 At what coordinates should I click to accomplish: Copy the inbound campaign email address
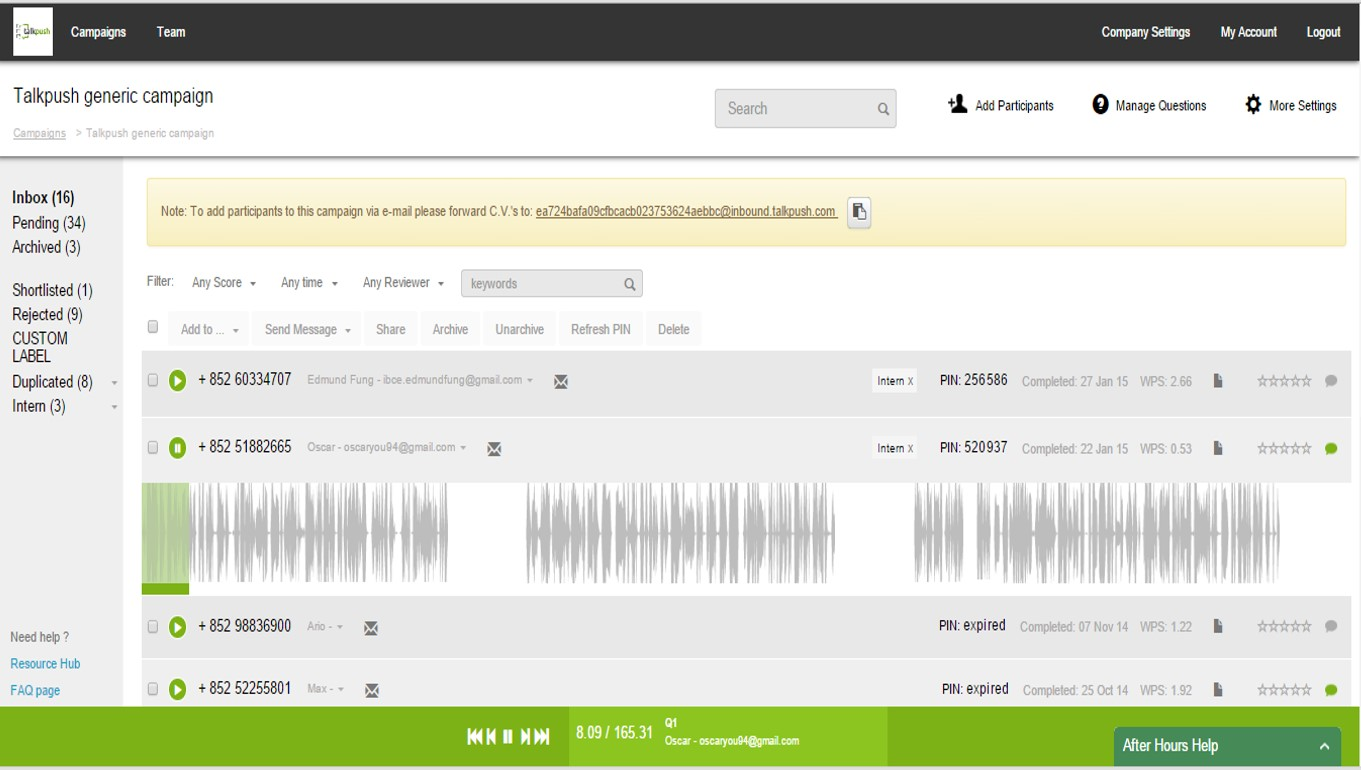pyautogui.click(x=858, y=212)
